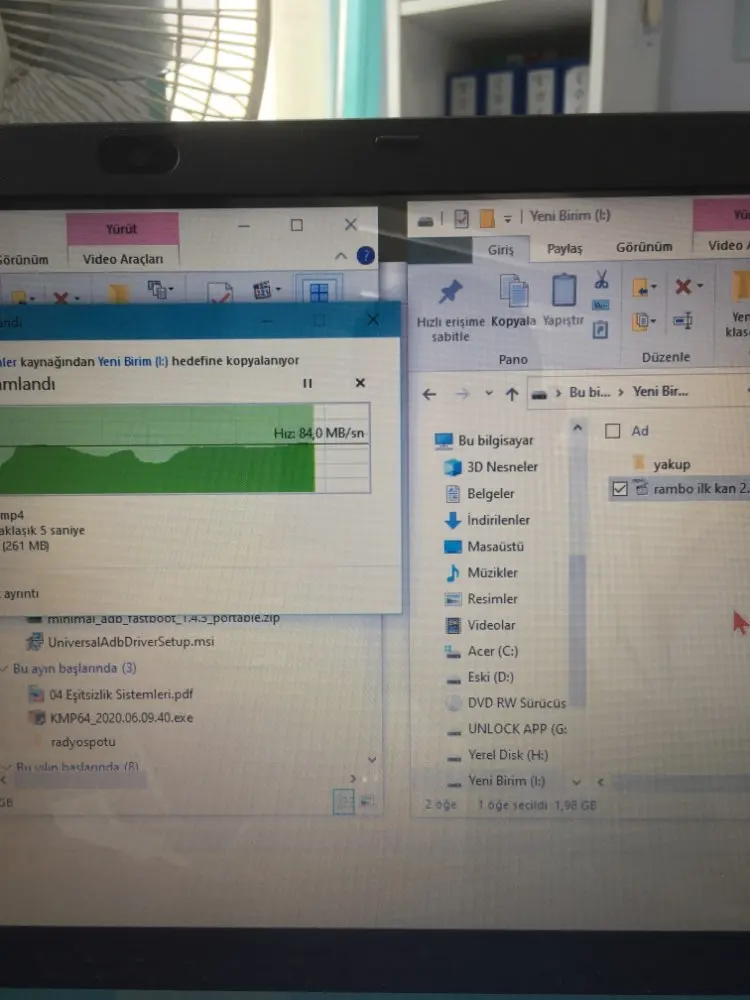The height and width of the screenshot is (1000, 750).
Task: Select Acer (C:) drive in navigation pane
Action: click(x=482, y=651)
